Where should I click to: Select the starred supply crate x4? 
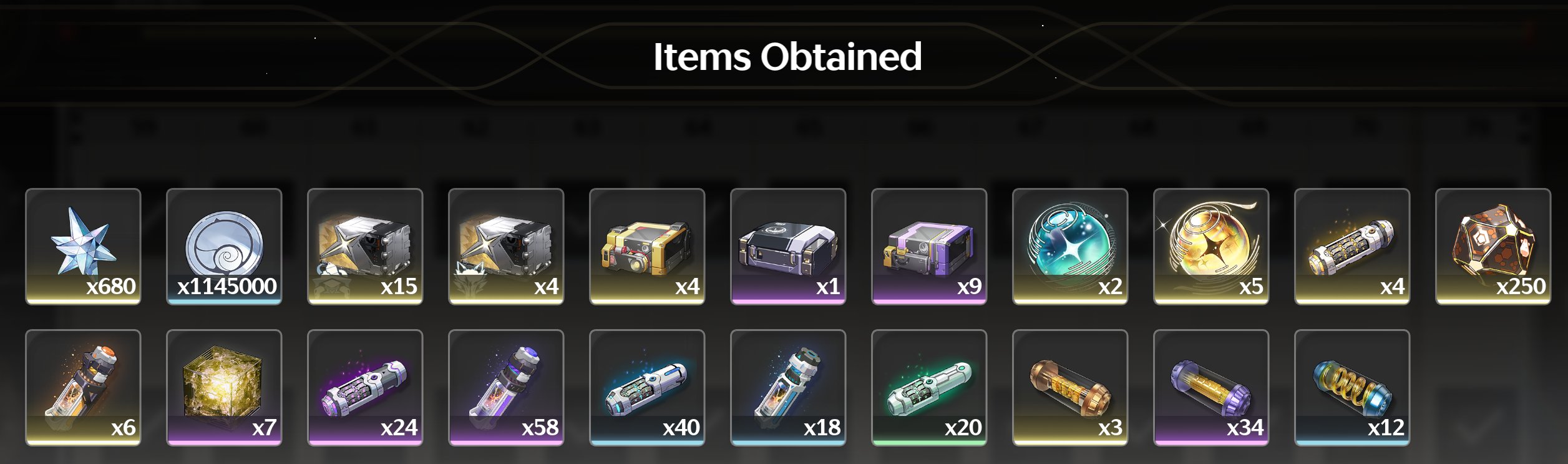tap(506, 246)
